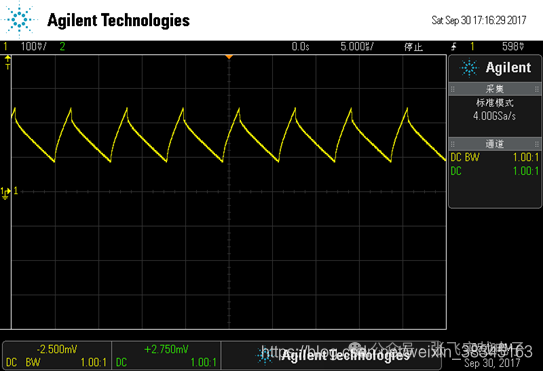543x371 pixels.
Task: Open the 通道 channel panel header
Action: tap(495, 143)
